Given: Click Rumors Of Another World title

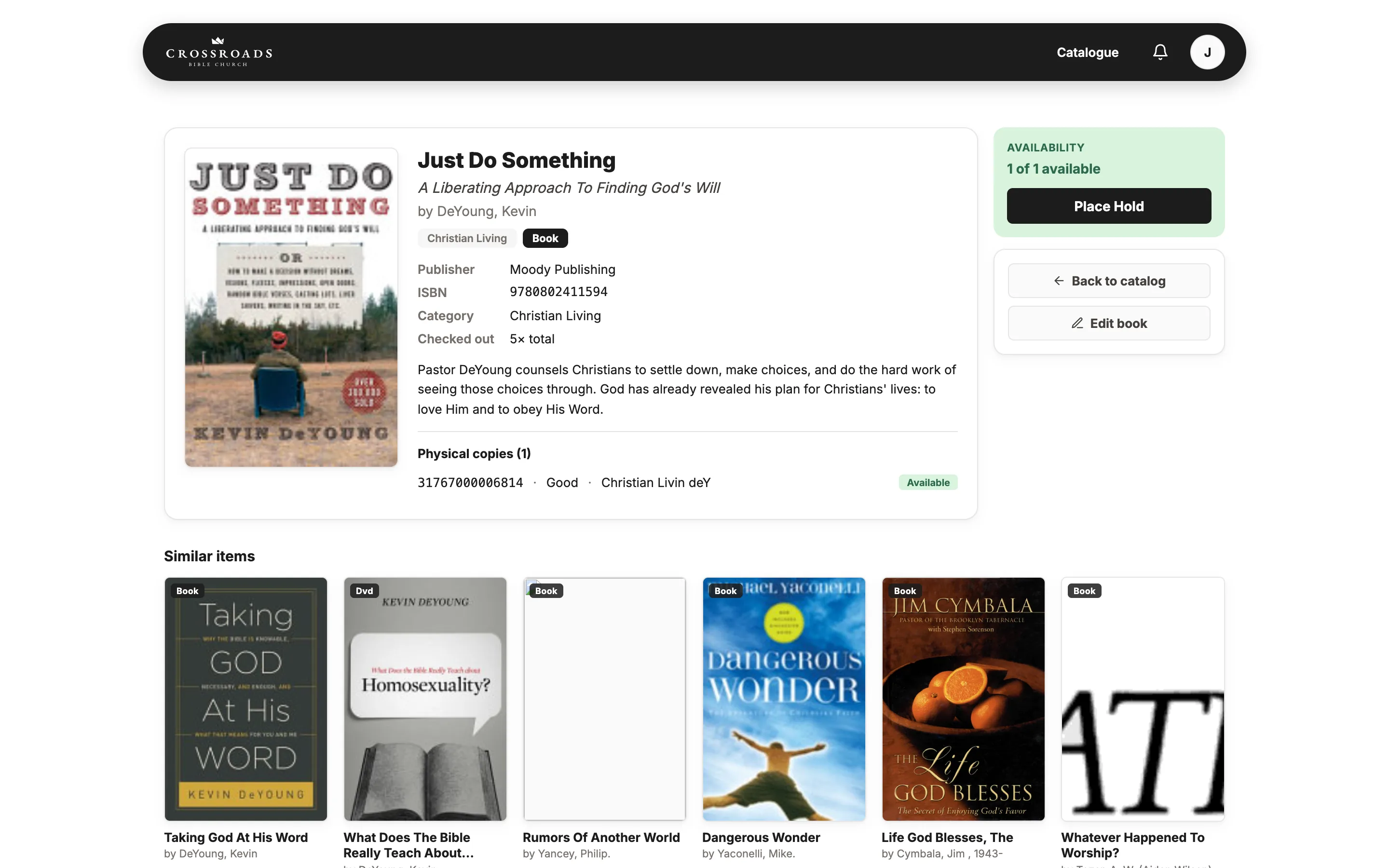Looking at the screenshot, I should pos(601,838).
